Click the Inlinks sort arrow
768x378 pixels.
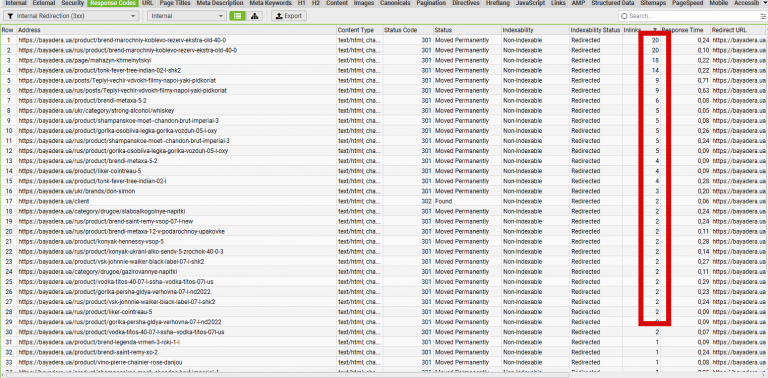click(655, 30)
